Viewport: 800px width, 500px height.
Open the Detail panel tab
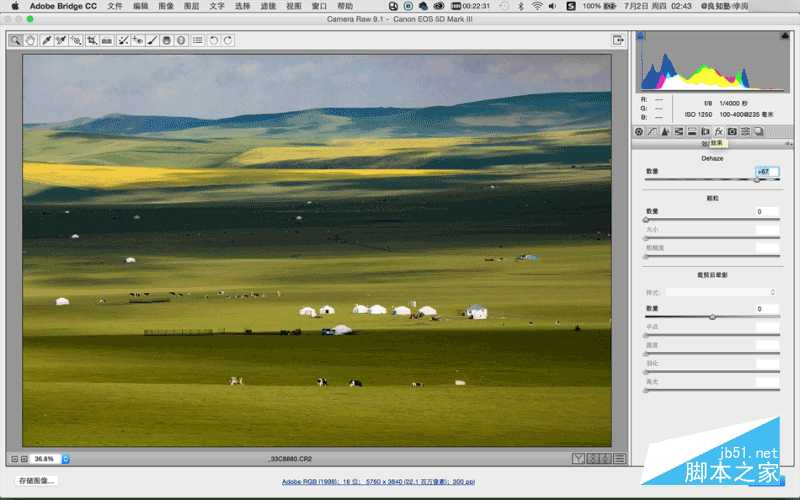pyautogui.click(x=665, y=132)
